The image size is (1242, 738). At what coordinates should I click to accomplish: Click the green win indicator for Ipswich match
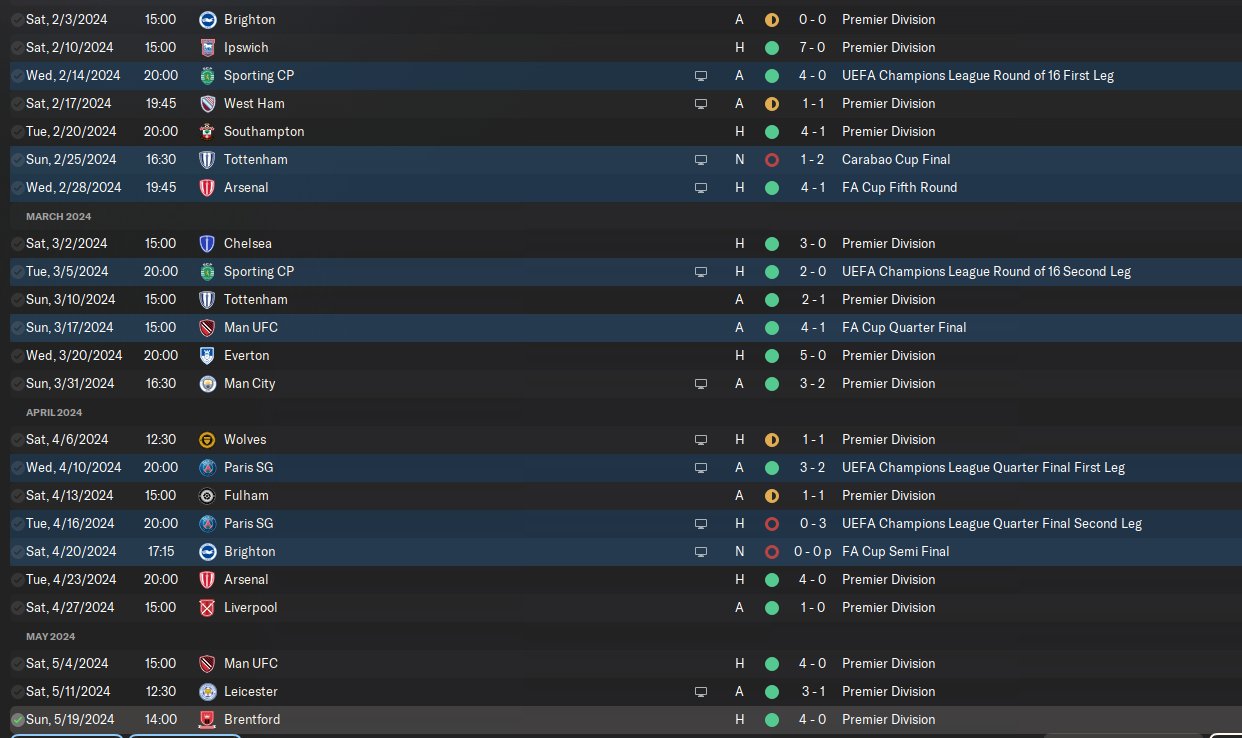pos(772,48)
